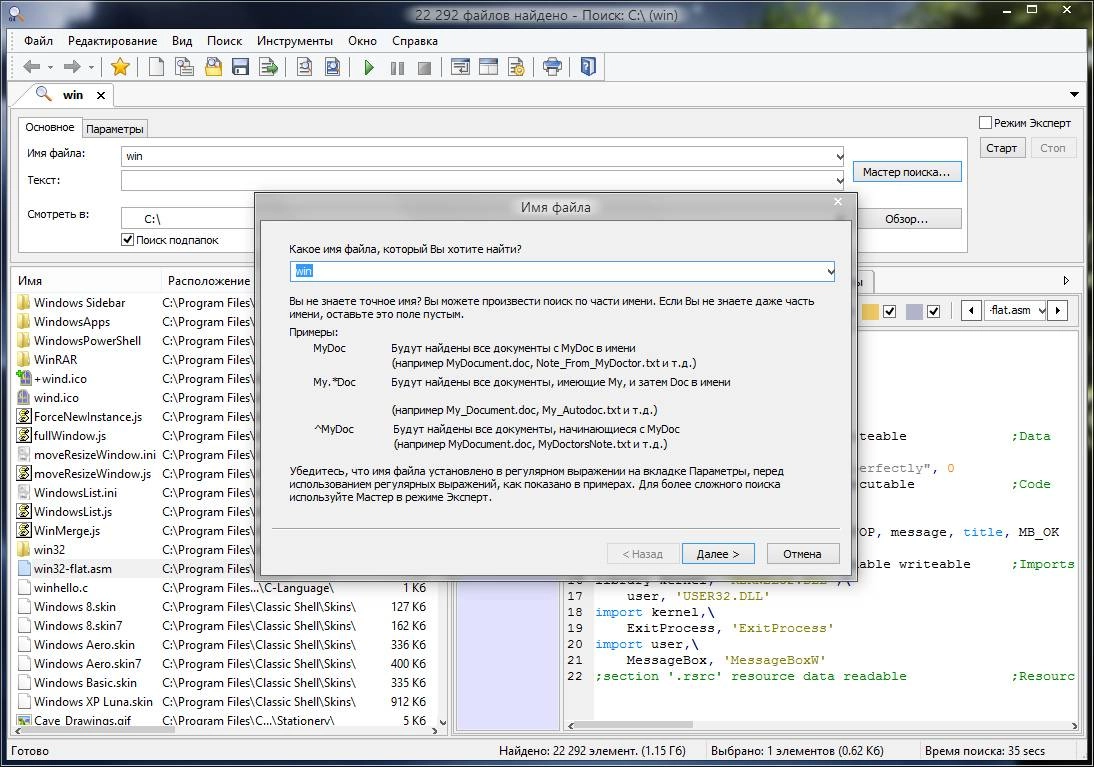Open the Инструменты menu

pos(294,40)
